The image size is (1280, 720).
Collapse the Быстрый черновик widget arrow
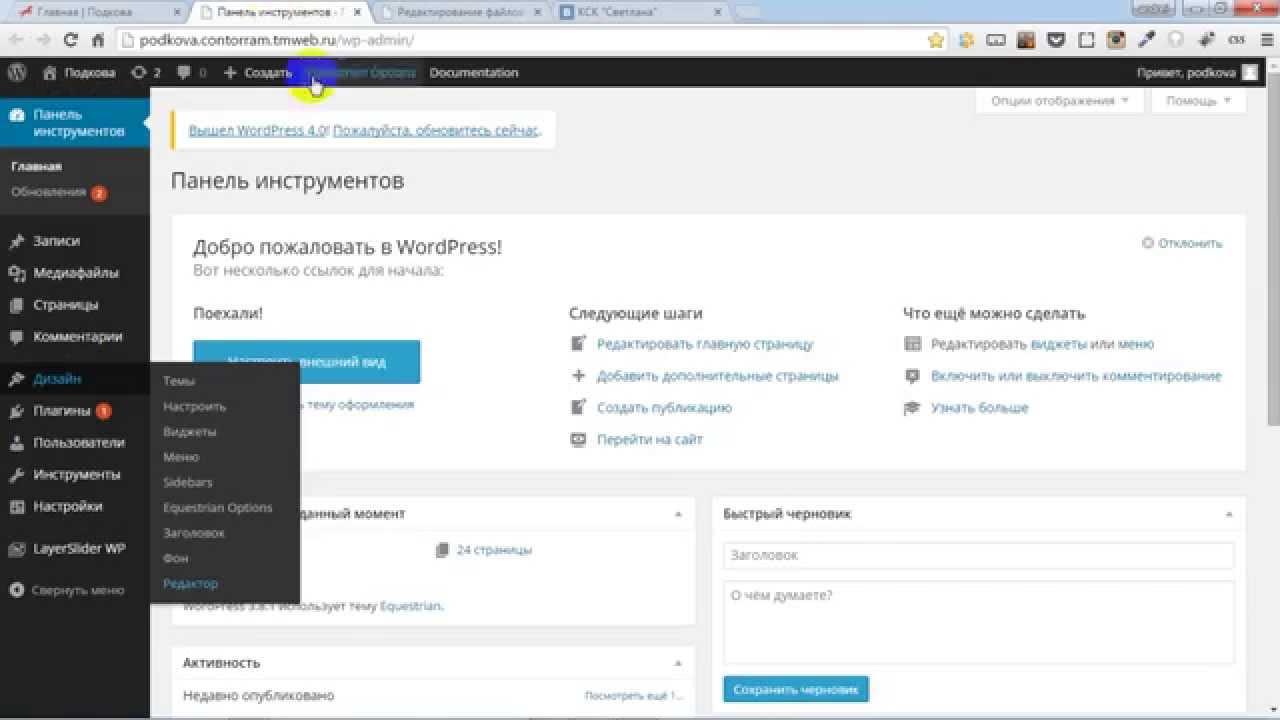point(1229,514)
